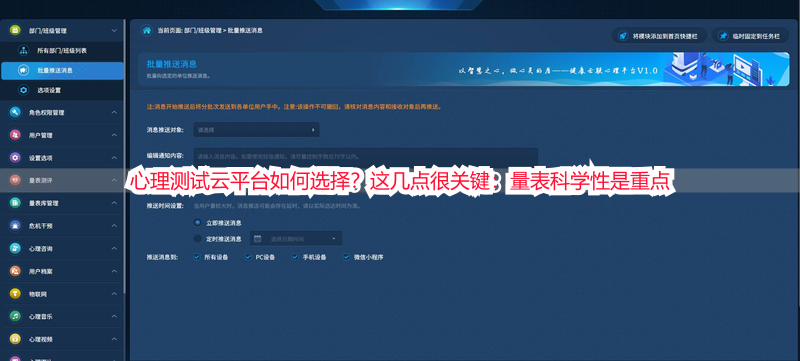
Task: Open the 选项设置 submenu item
Action: tap(62, 90)
